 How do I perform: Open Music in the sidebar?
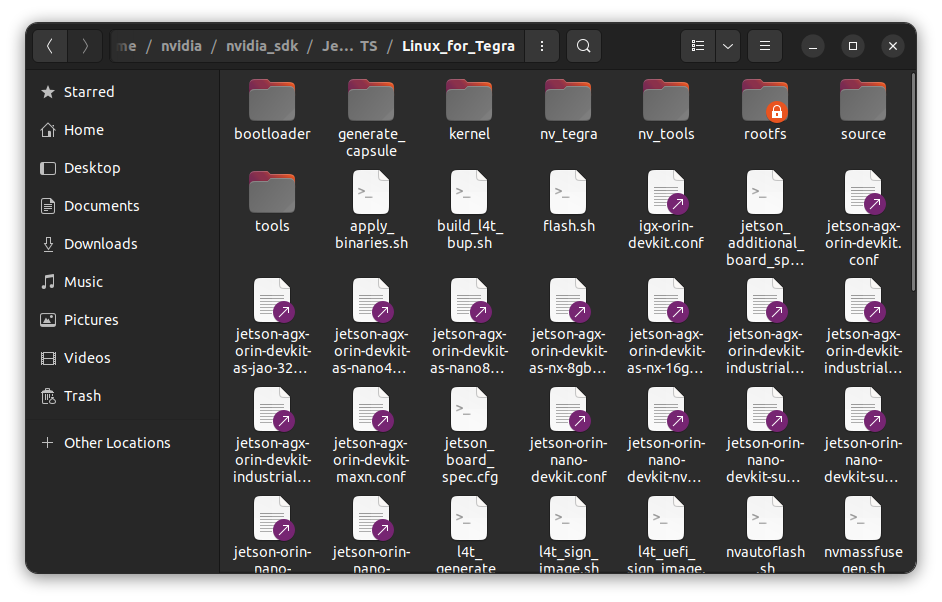click(122, 282)
